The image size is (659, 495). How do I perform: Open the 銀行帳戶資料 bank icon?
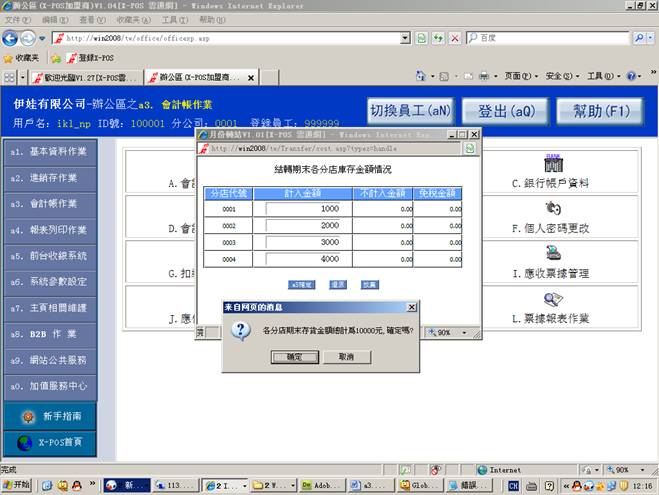552,163
